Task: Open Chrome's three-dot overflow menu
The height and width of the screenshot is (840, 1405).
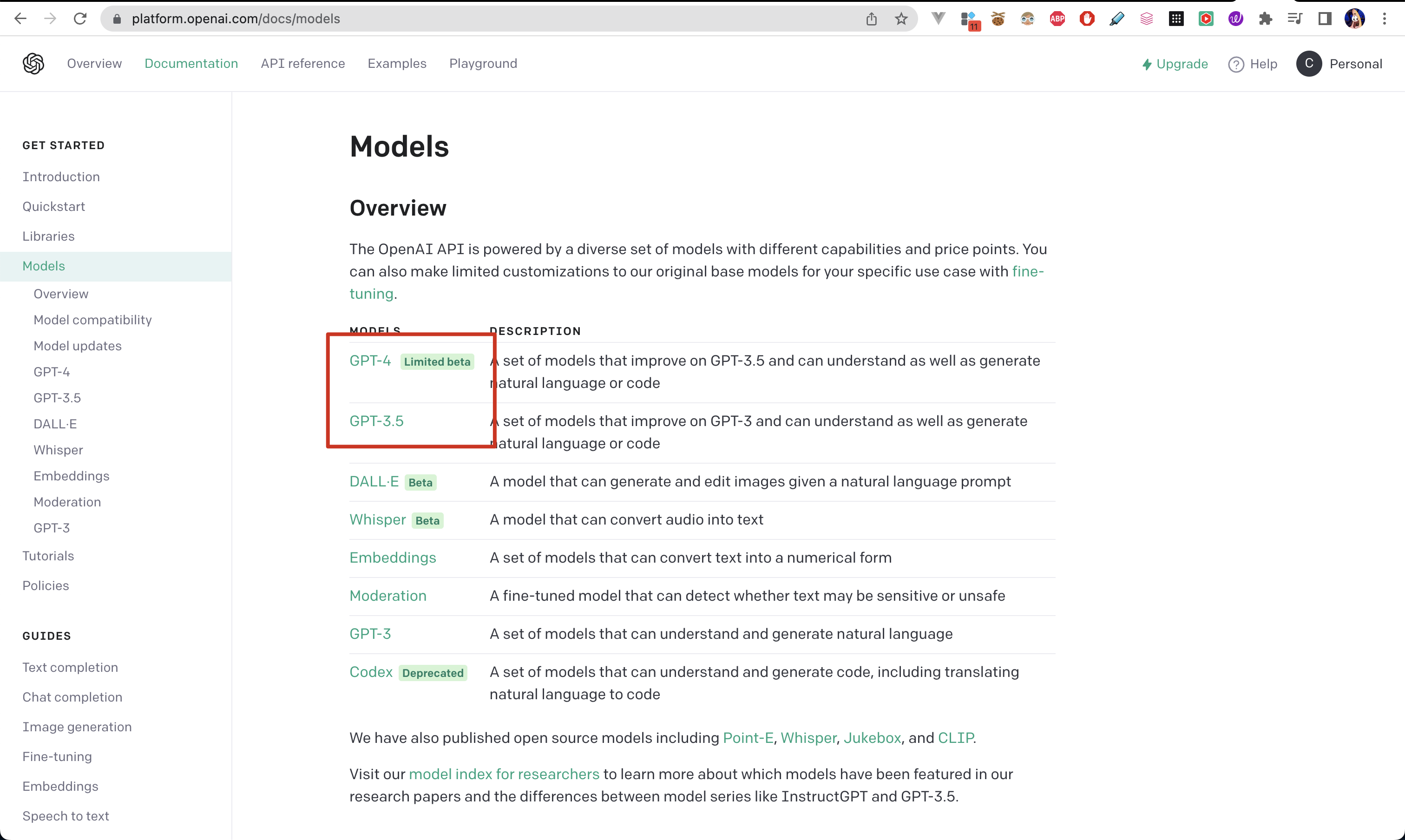Action: (1385, 18)
